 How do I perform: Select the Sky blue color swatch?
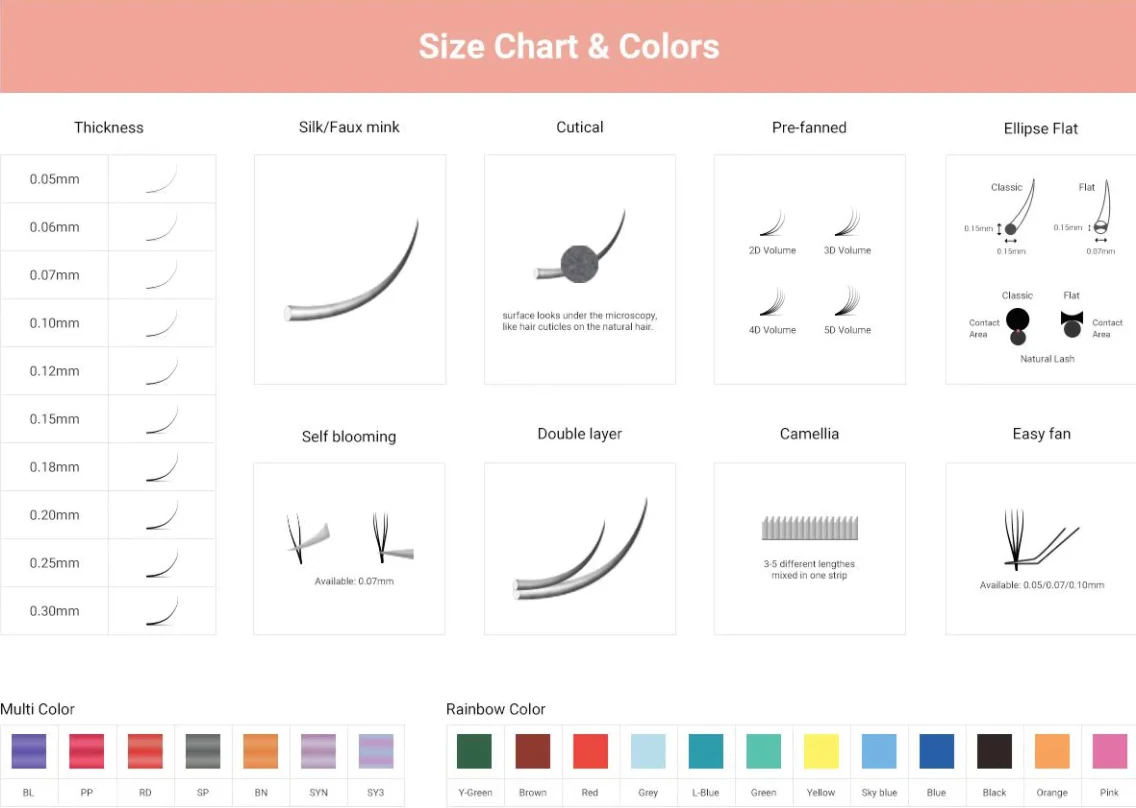tap(879, 751)
